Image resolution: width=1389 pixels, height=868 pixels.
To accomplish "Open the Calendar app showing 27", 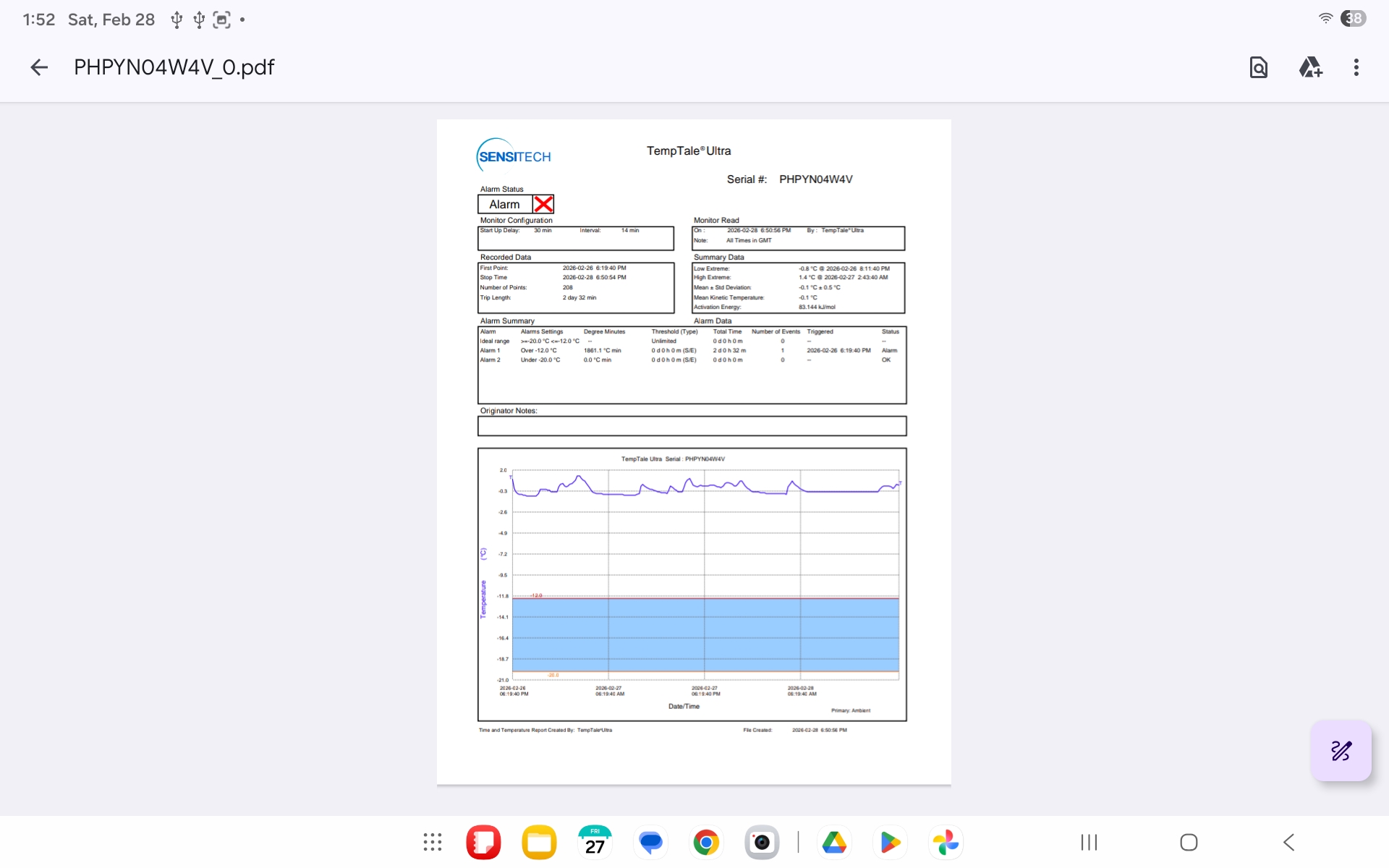I will pos(595,842).
